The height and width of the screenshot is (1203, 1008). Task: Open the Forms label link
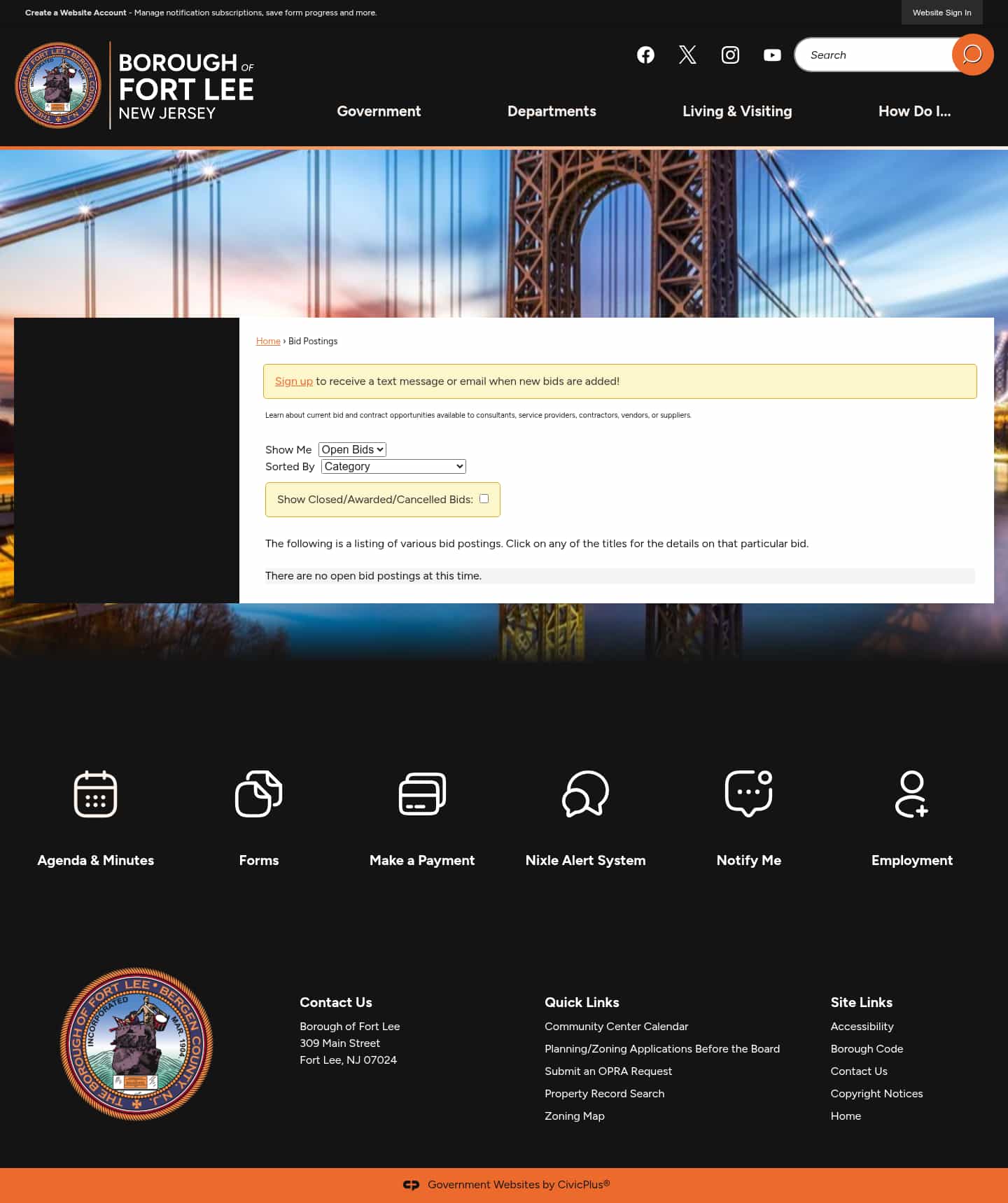click(258, 860)
